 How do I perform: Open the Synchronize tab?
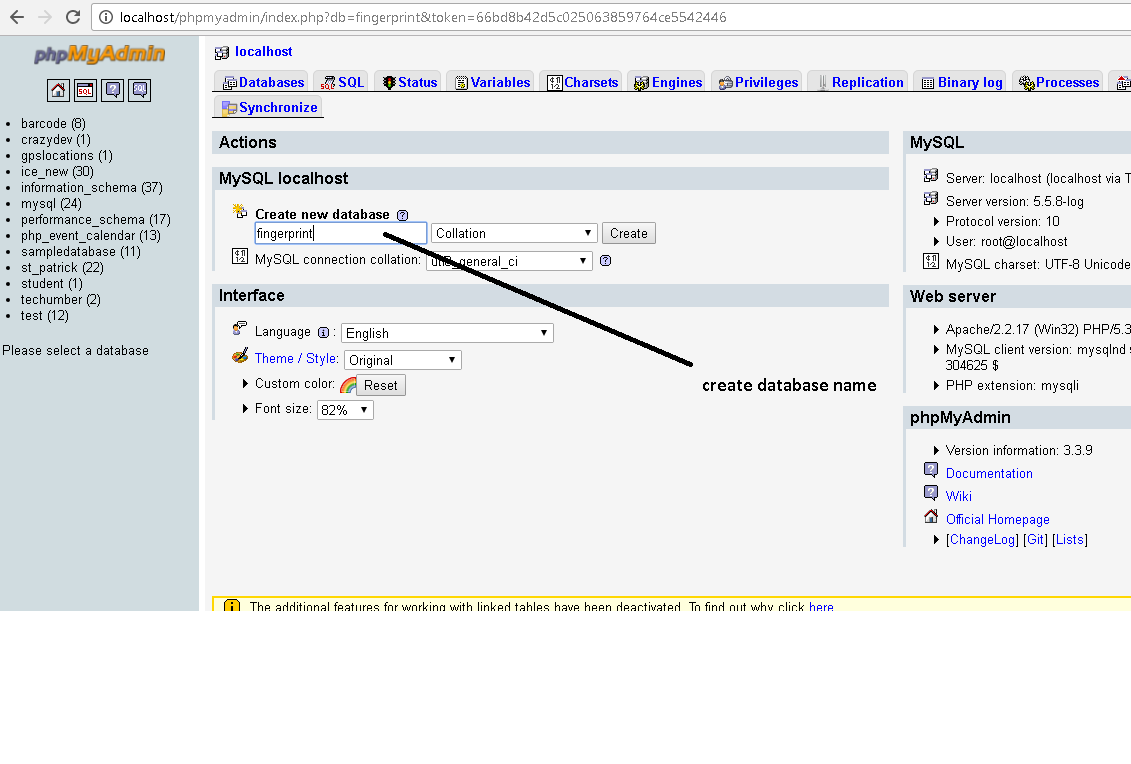tap(269, 107)
